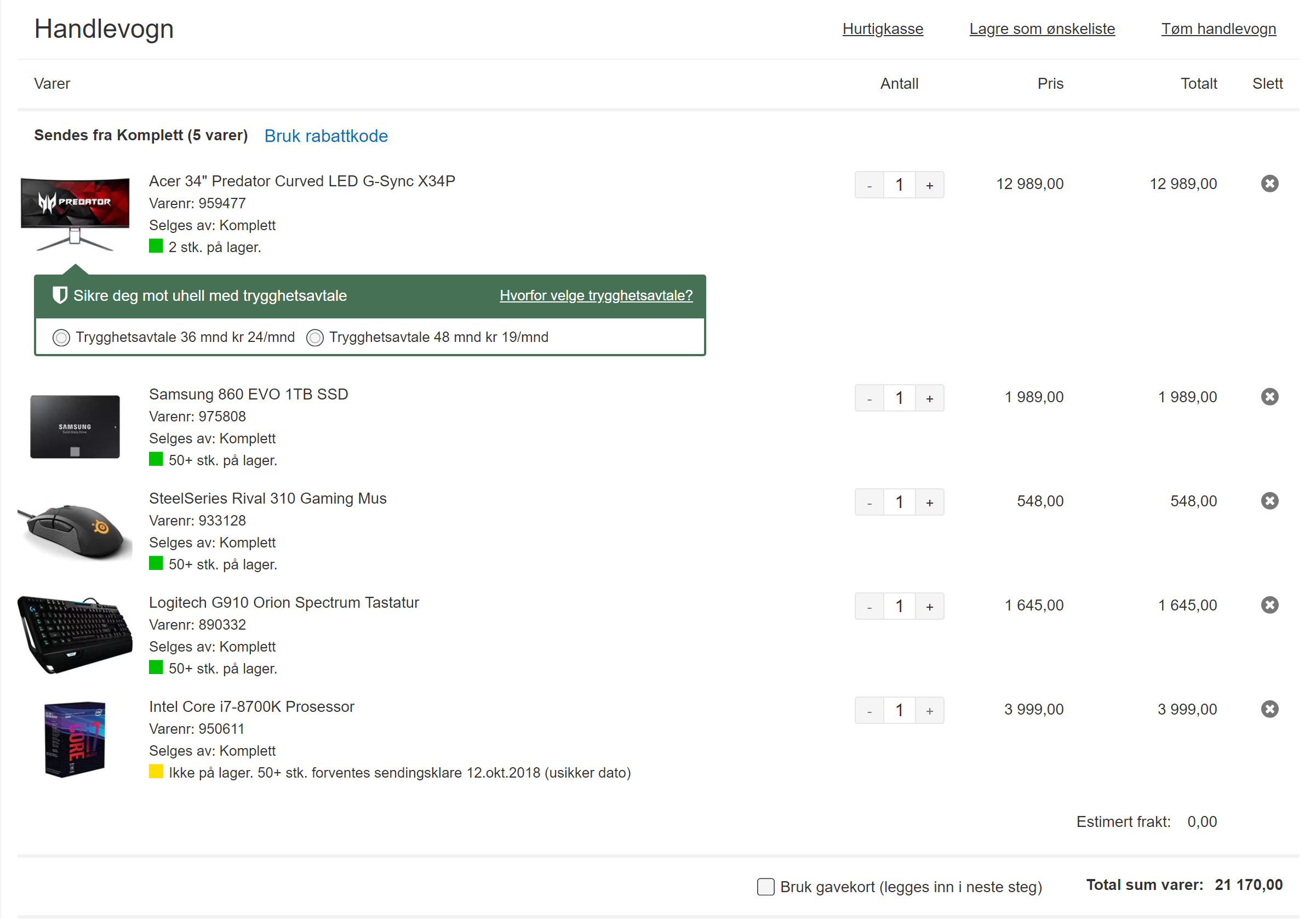Viewport: 1316px width, 919px height.
Task: Click '2 stk. på lager.' stock text
Action: click(215, 247)
